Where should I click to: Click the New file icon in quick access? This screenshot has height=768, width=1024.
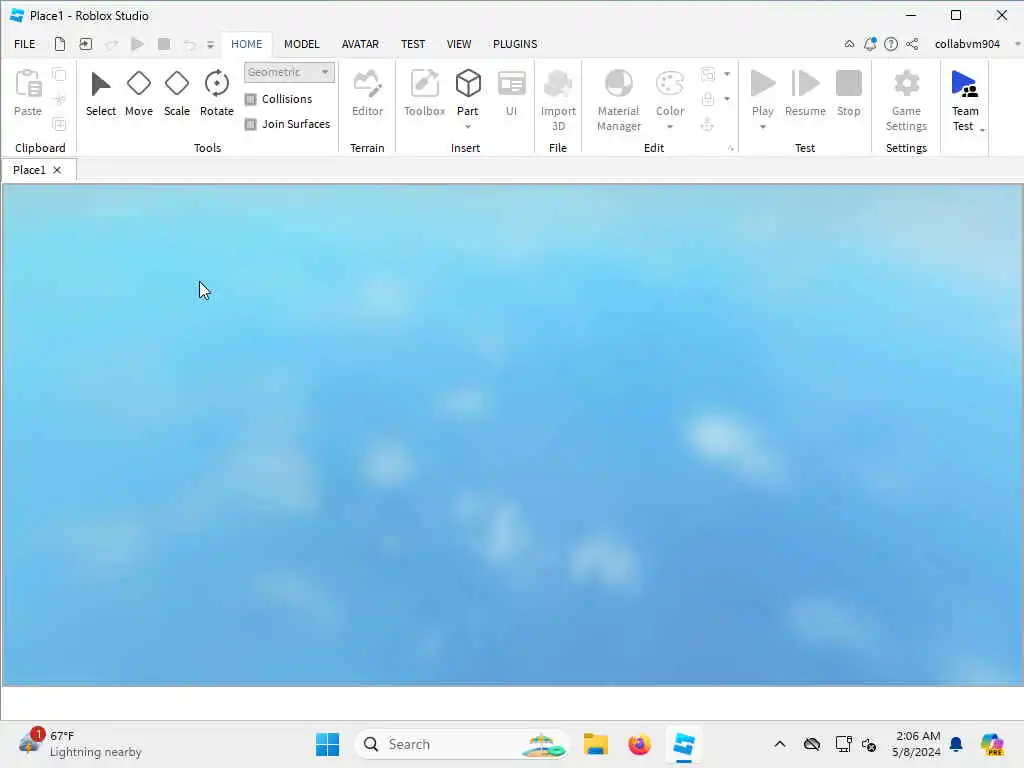tap(59, 44)
